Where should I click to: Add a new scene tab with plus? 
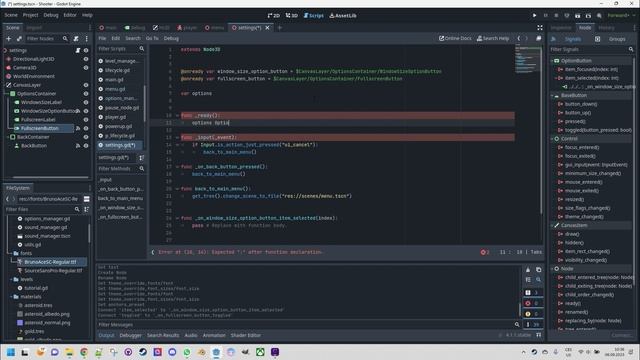280,28
